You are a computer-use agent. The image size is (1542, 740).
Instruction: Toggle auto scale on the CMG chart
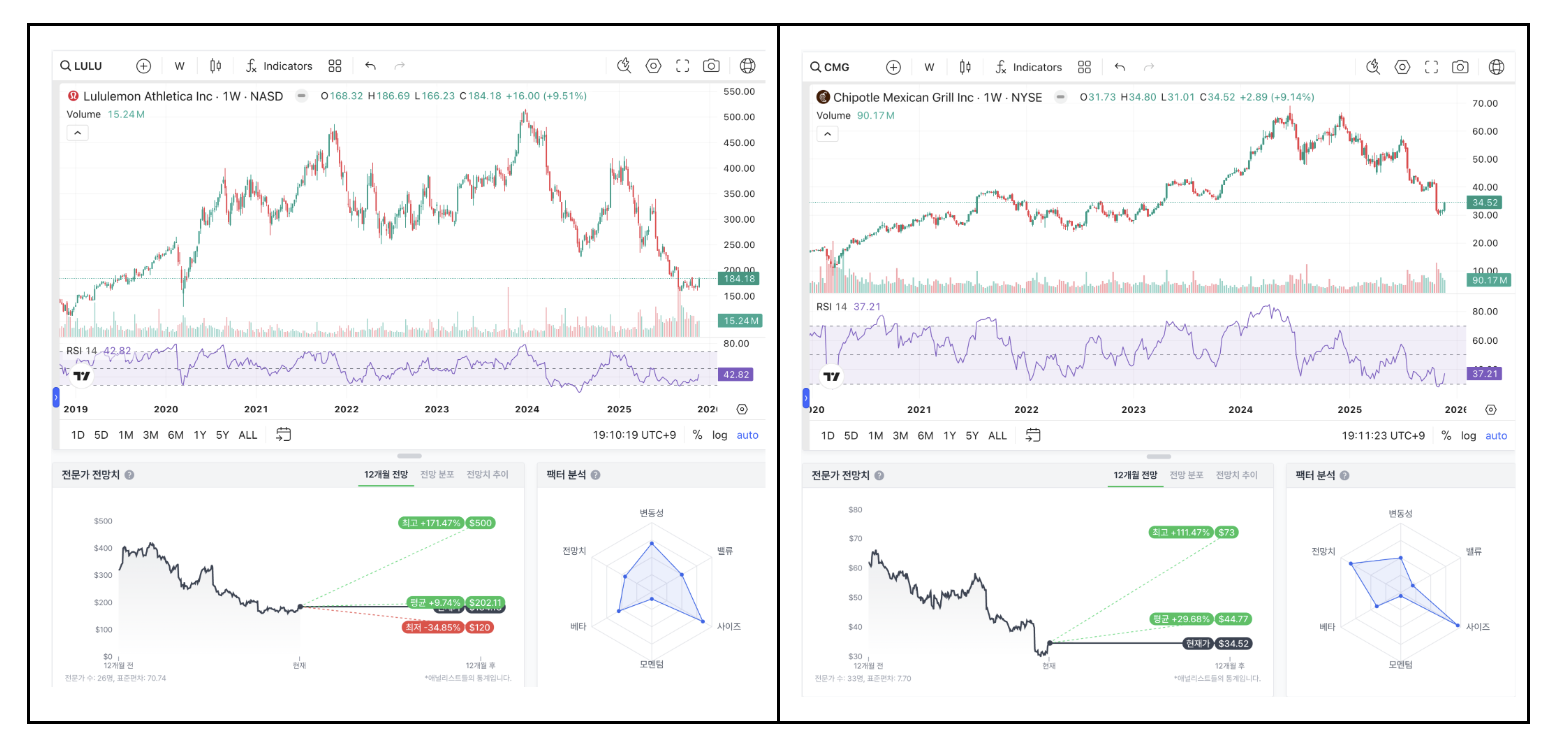(1496, 435)
